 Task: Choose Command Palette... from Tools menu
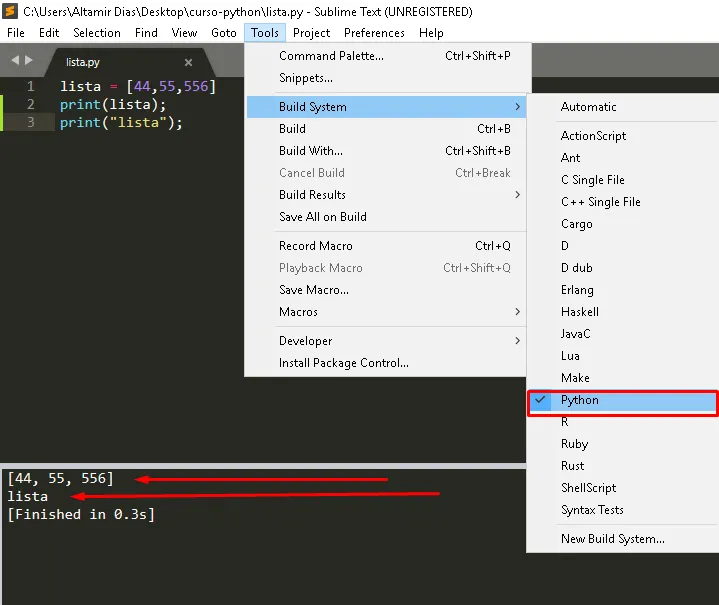click(x=388, y=56)
